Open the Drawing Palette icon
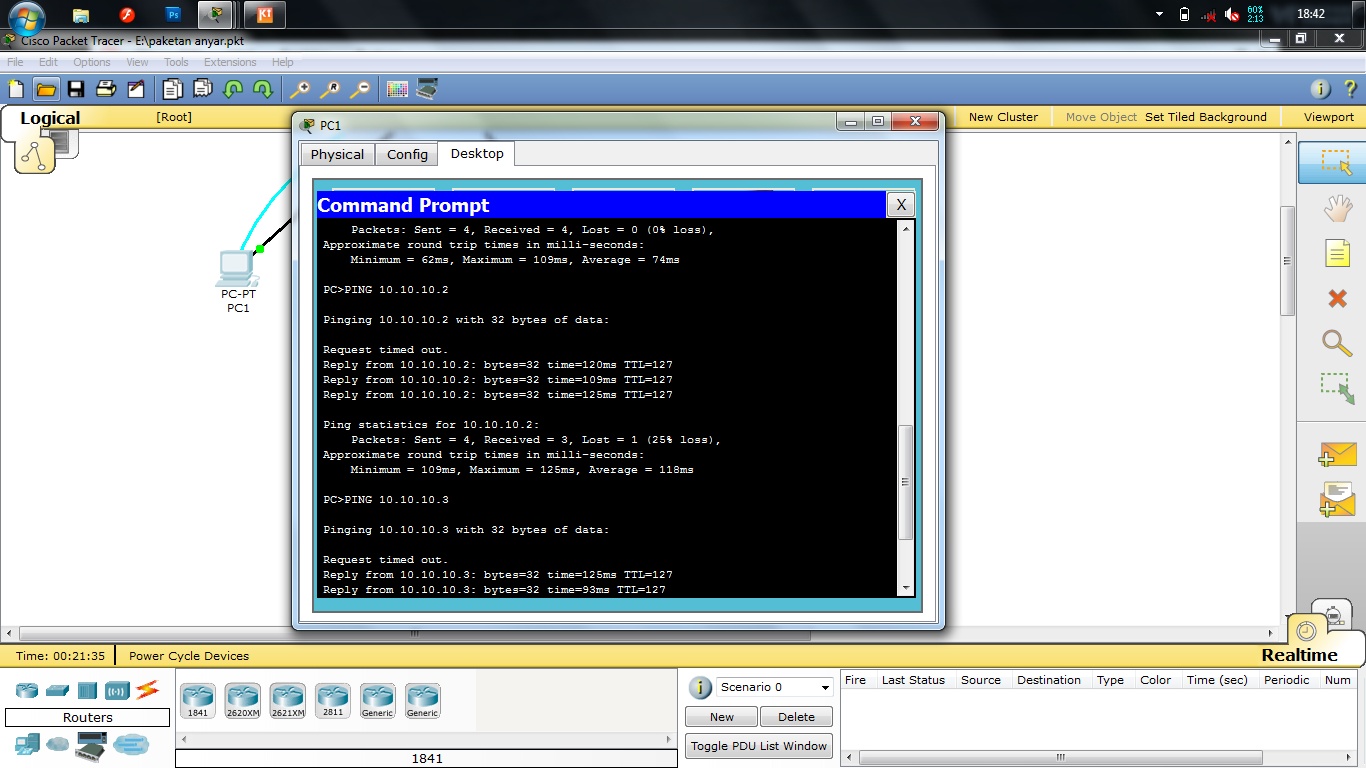This screenshot has width=1366, height=768. pos(397,89)
